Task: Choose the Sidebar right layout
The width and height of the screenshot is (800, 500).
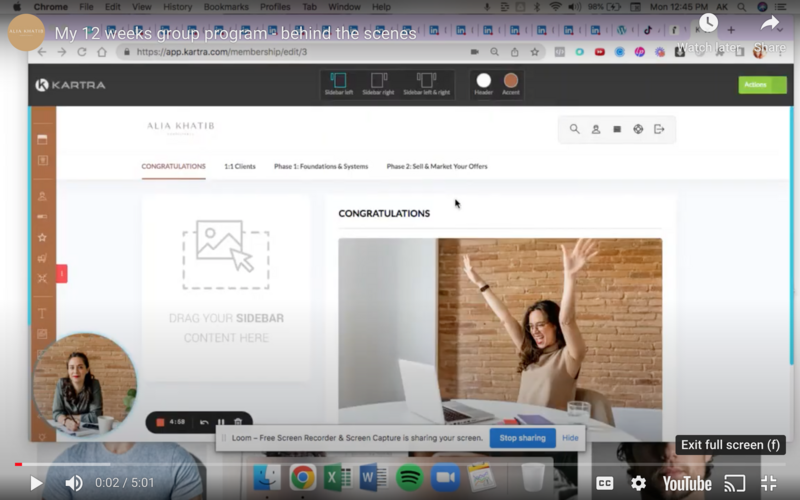Action: 378,84
